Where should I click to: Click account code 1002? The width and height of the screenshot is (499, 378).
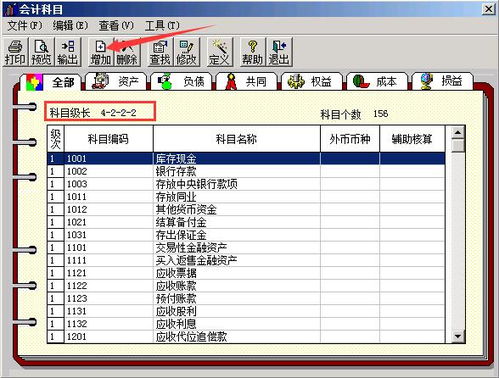tap(77, 171)
